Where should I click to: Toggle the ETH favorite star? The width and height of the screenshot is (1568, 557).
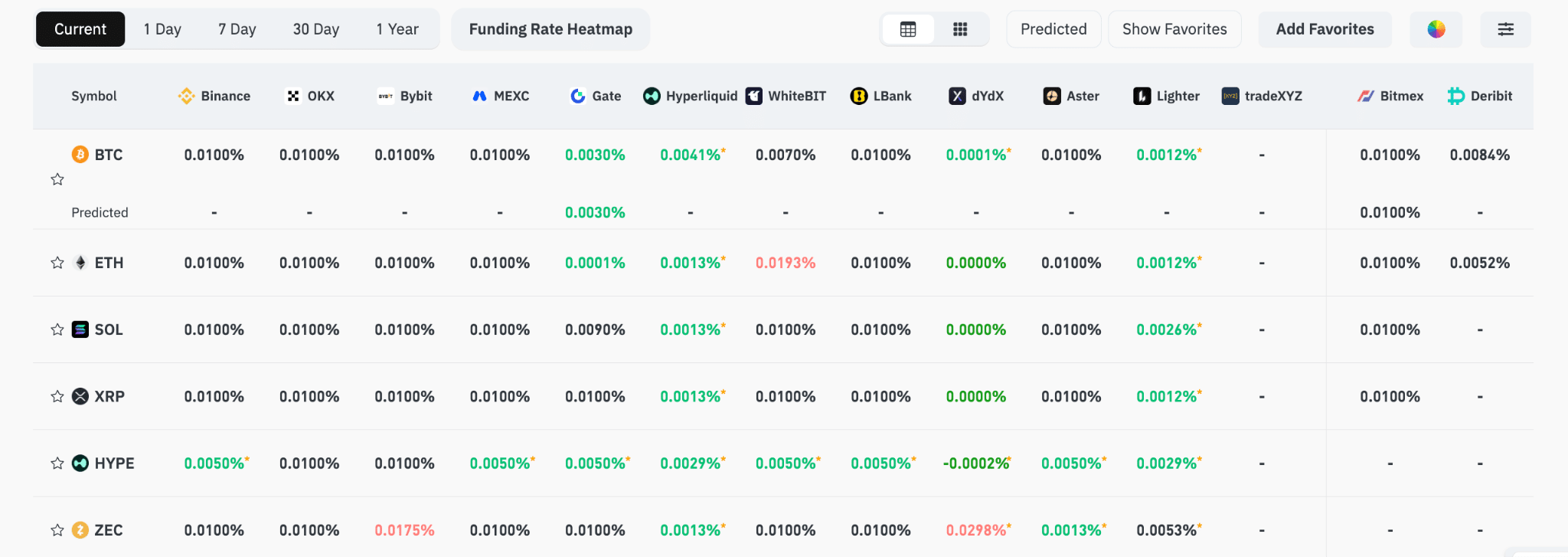coord(57,263)
